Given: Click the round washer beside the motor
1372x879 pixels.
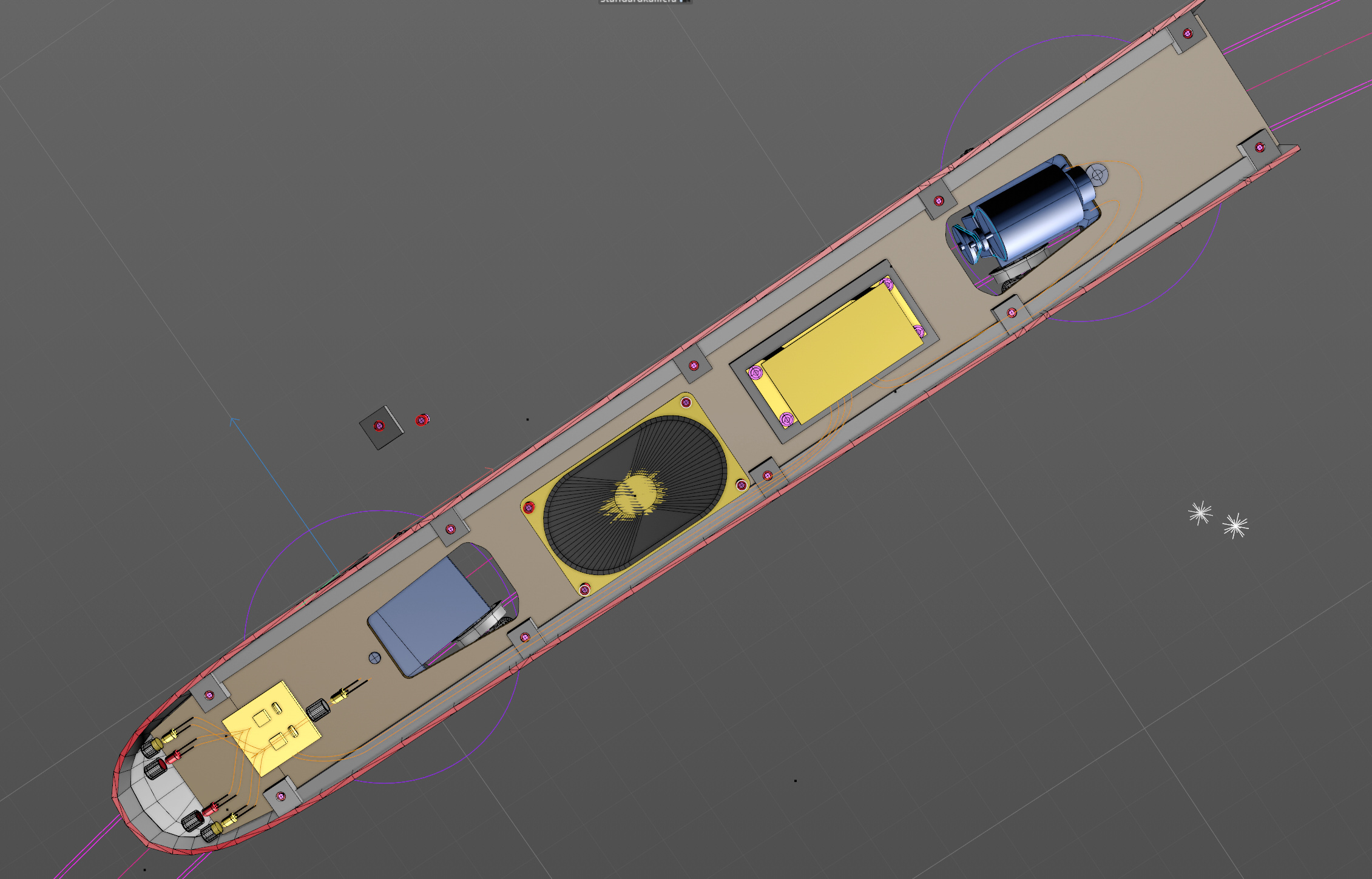Looking at the screenshot, I should click(x=1097, y=175).
